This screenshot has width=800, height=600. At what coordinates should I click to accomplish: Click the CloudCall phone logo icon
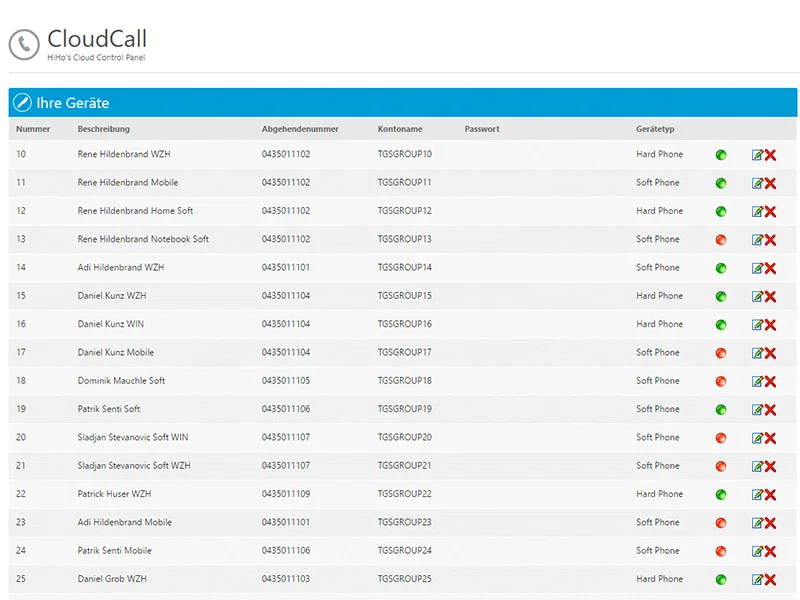coord(24,44)
